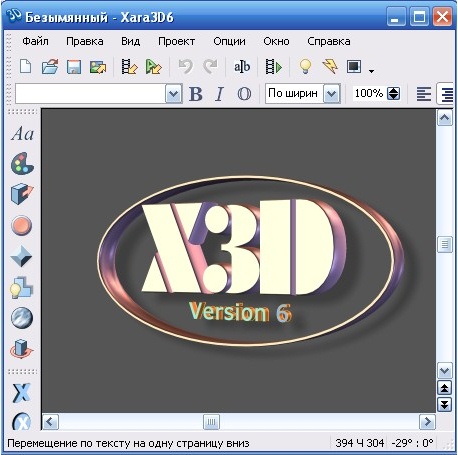Click the light bulb icon
458x455 pixels.
point(305,66)
